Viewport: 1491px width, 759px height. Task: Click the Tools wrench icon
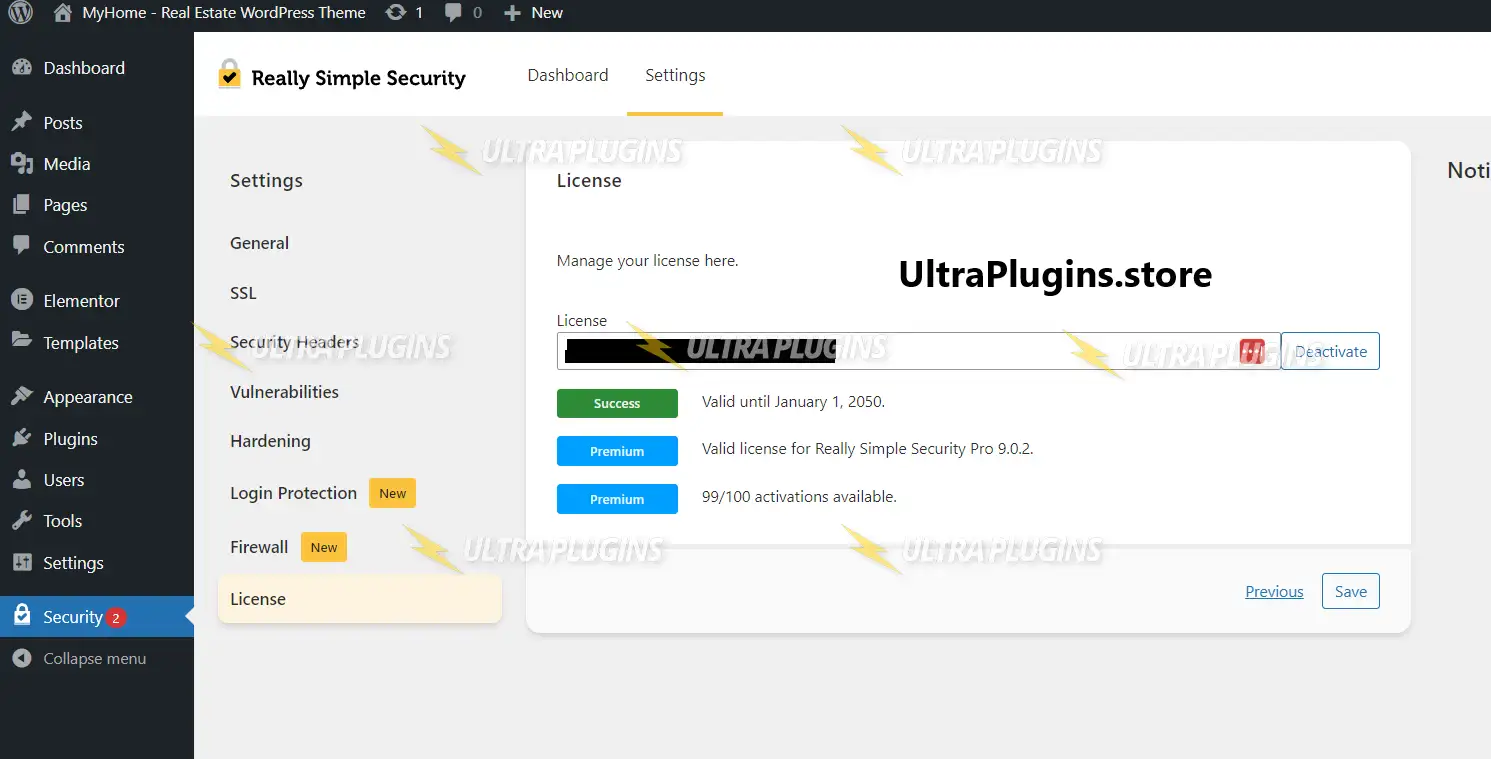(22, 521)
